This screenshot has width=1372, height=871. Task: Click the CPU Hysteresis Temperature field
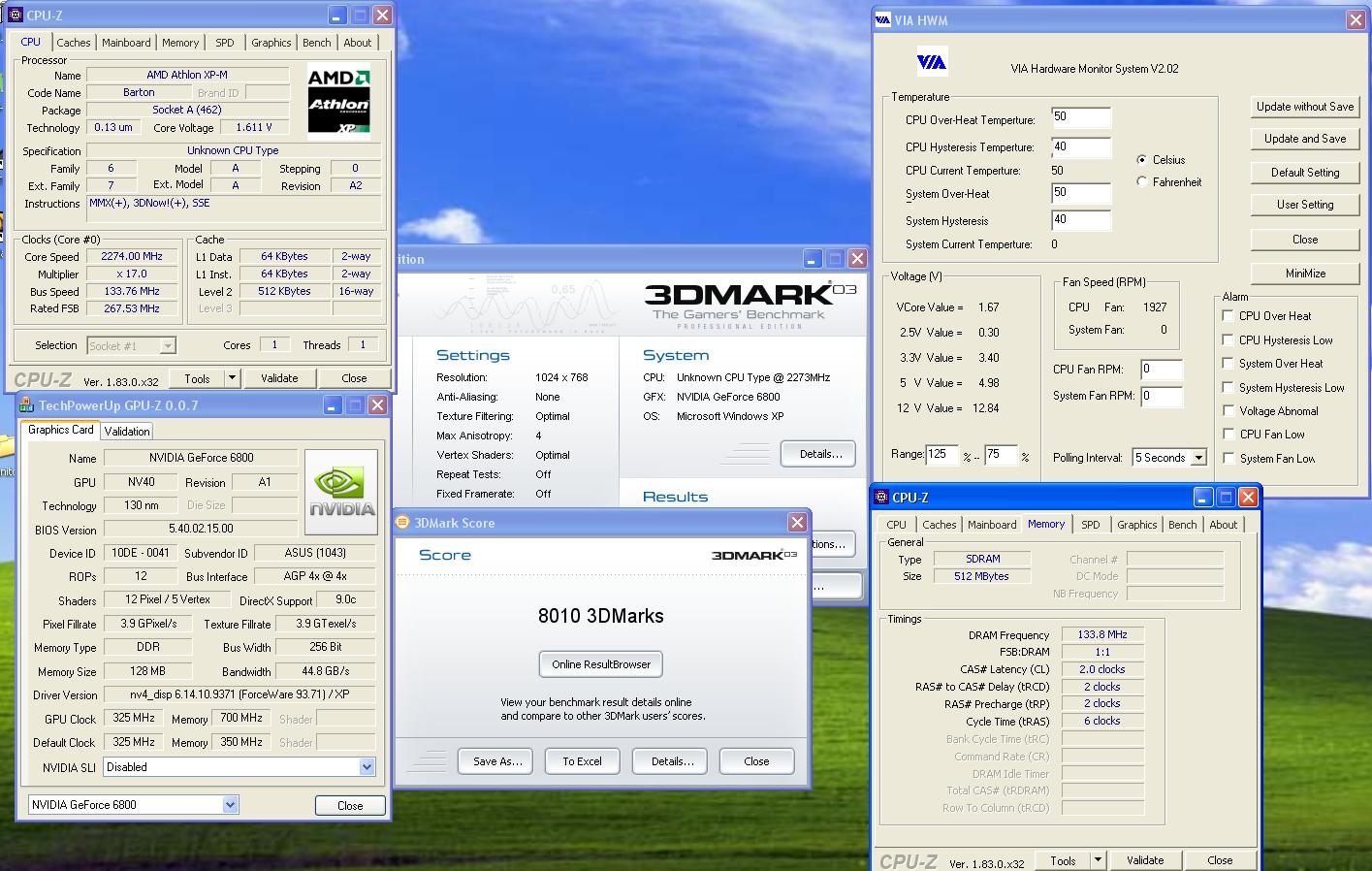(1081, 148)
